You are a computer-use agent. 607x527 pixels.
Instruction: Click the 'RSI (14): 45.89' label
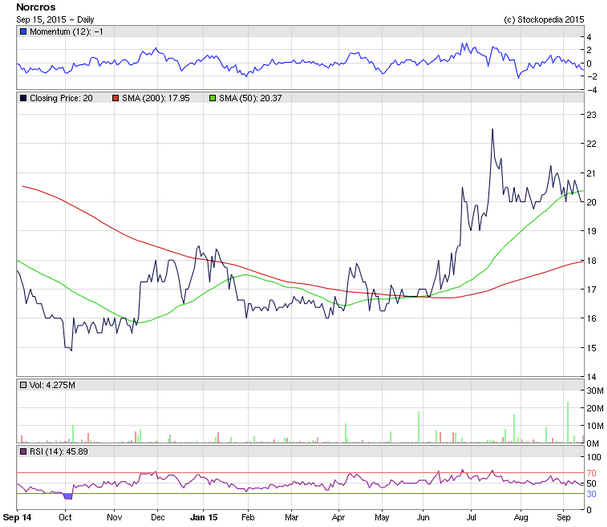[x=59, y=452]
